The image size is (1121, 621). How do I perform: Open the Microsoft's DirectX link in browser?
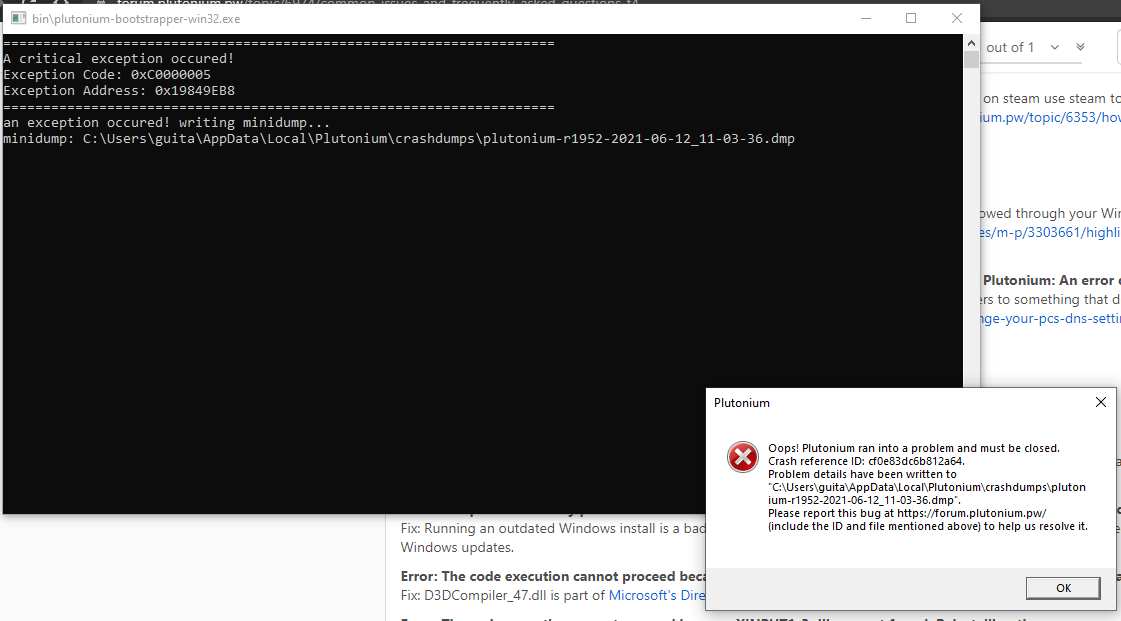(x=657, y=595)
